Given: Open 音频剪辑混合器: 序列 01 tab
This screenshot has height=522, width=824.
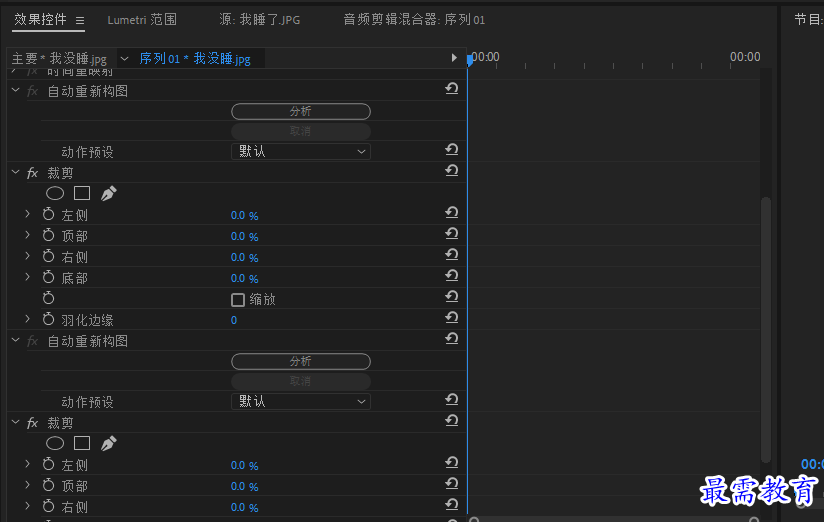Looking at the screenshot, I should tap(414, 20).
